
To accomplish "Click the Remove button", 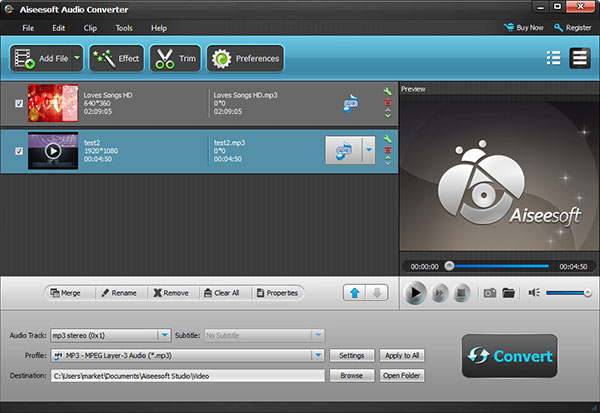I will 171,293.
